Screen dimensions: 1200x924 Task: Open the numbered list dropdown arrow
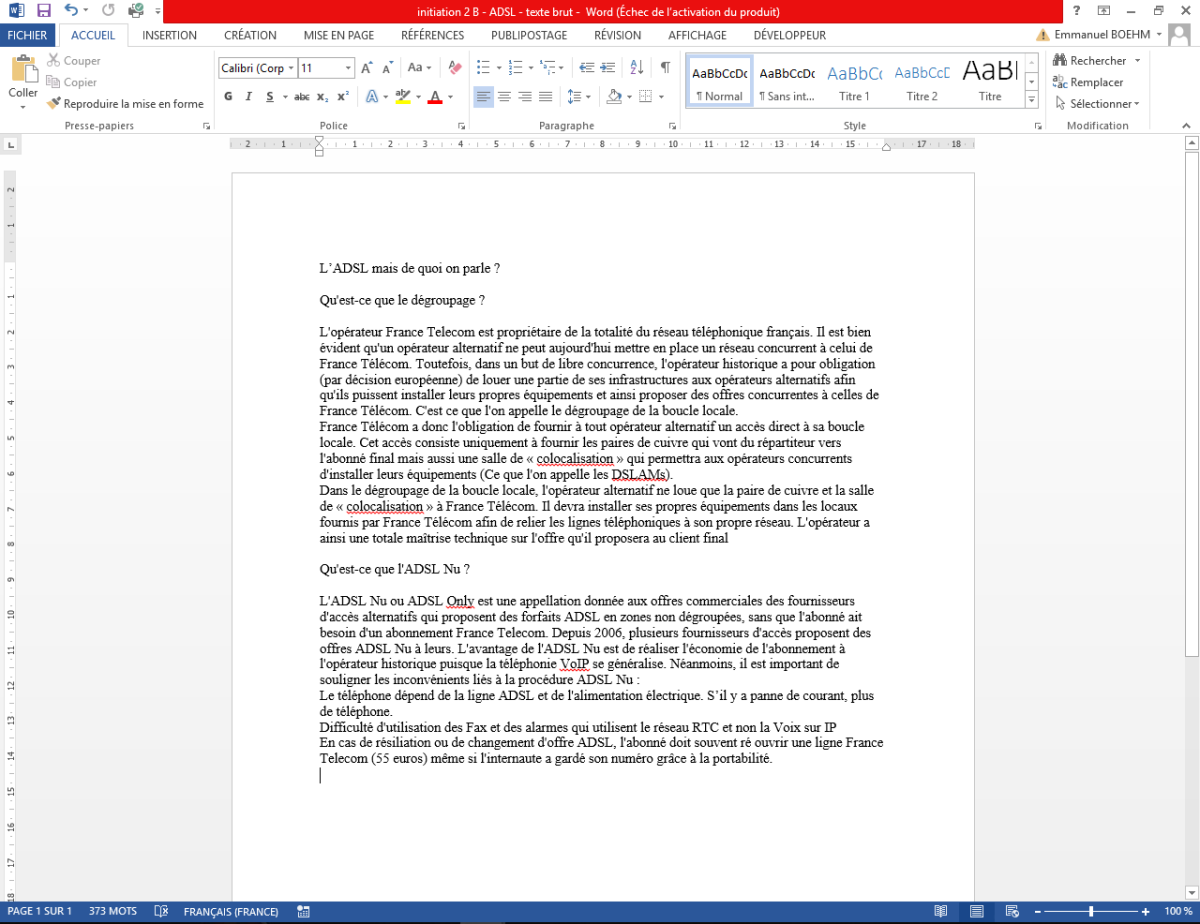[530, 68]
